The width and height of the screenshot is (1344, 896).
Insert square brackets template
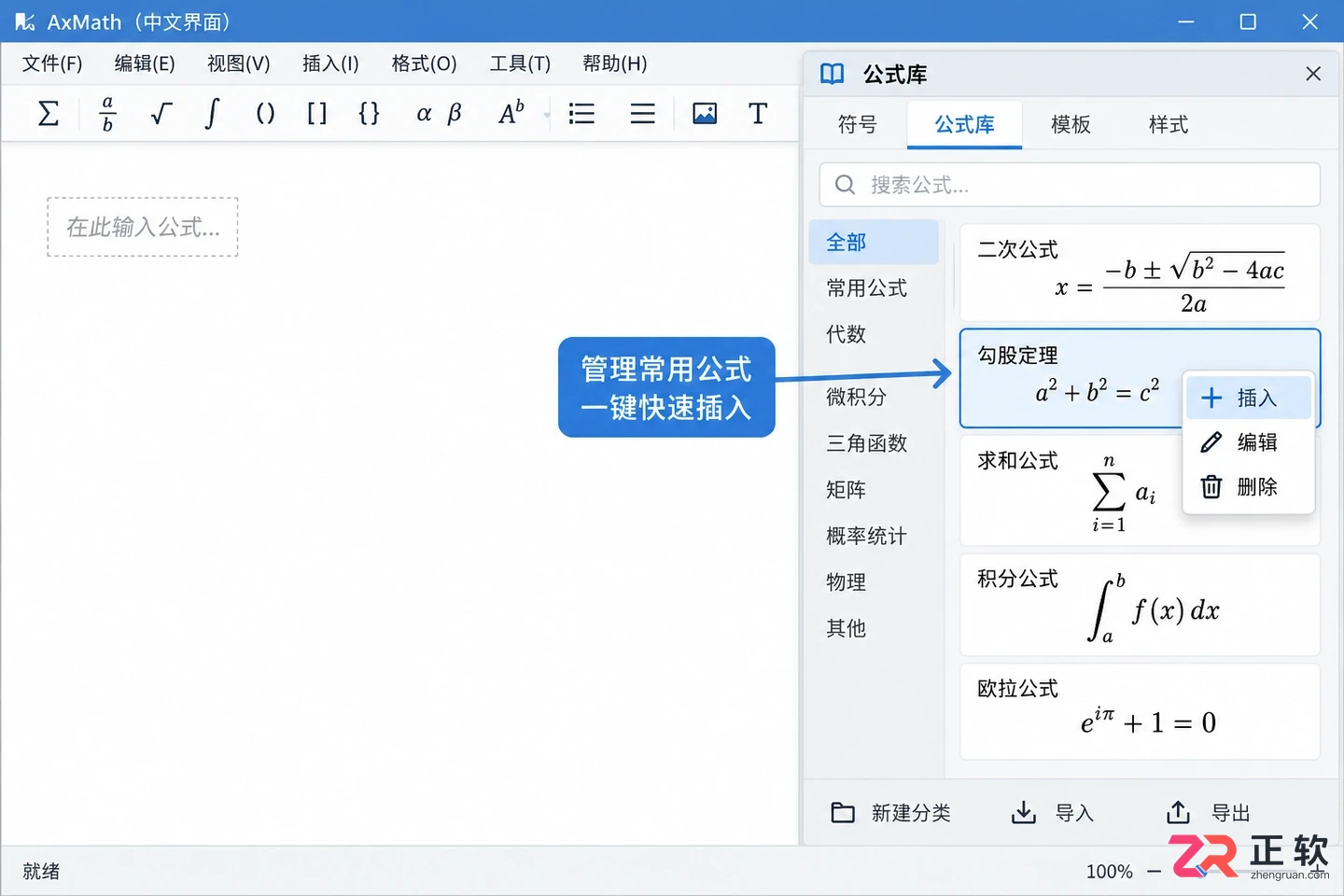(x=317, y=114)
